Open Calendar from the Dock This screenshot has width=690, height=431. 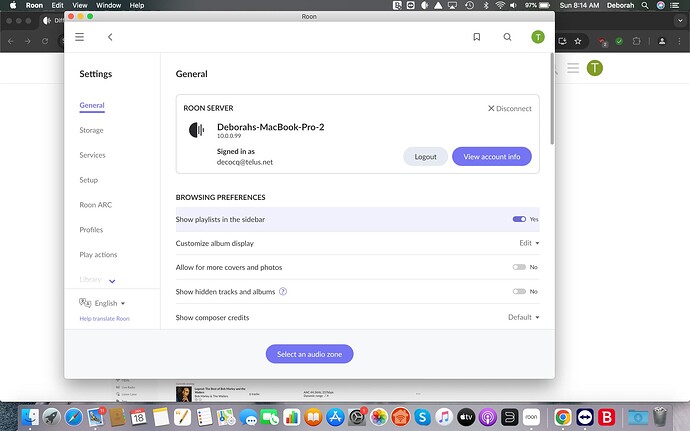click(x=139, y=417)
